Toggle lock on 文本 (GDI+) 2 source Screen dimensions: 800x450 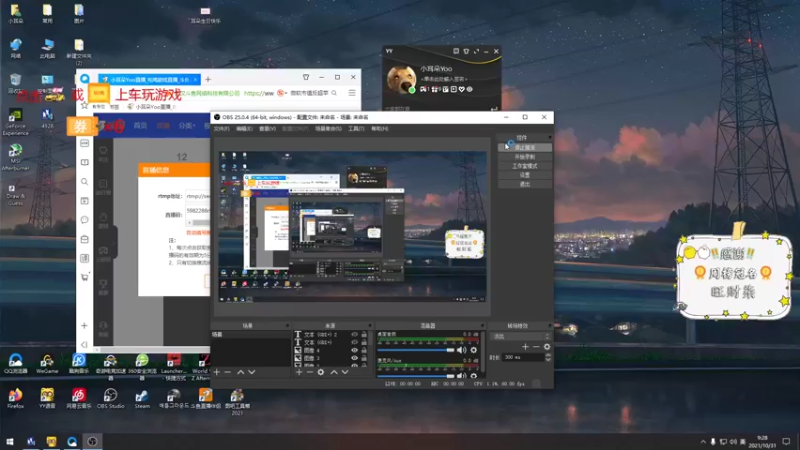point(364,335)
